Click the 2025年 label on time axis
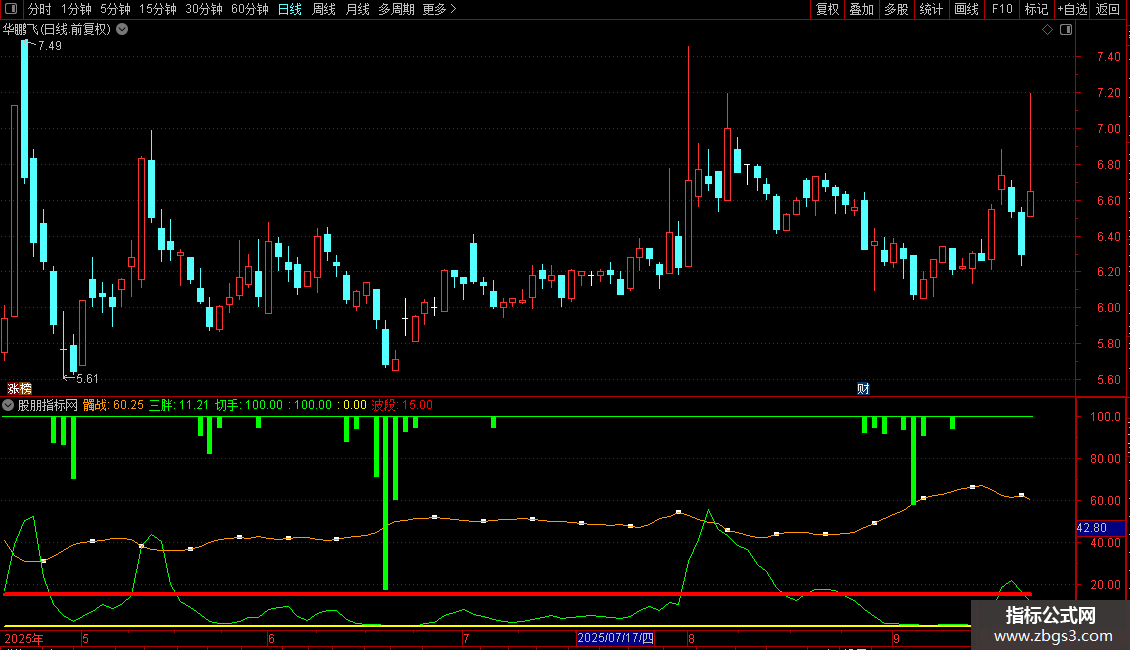 point(24,638)
